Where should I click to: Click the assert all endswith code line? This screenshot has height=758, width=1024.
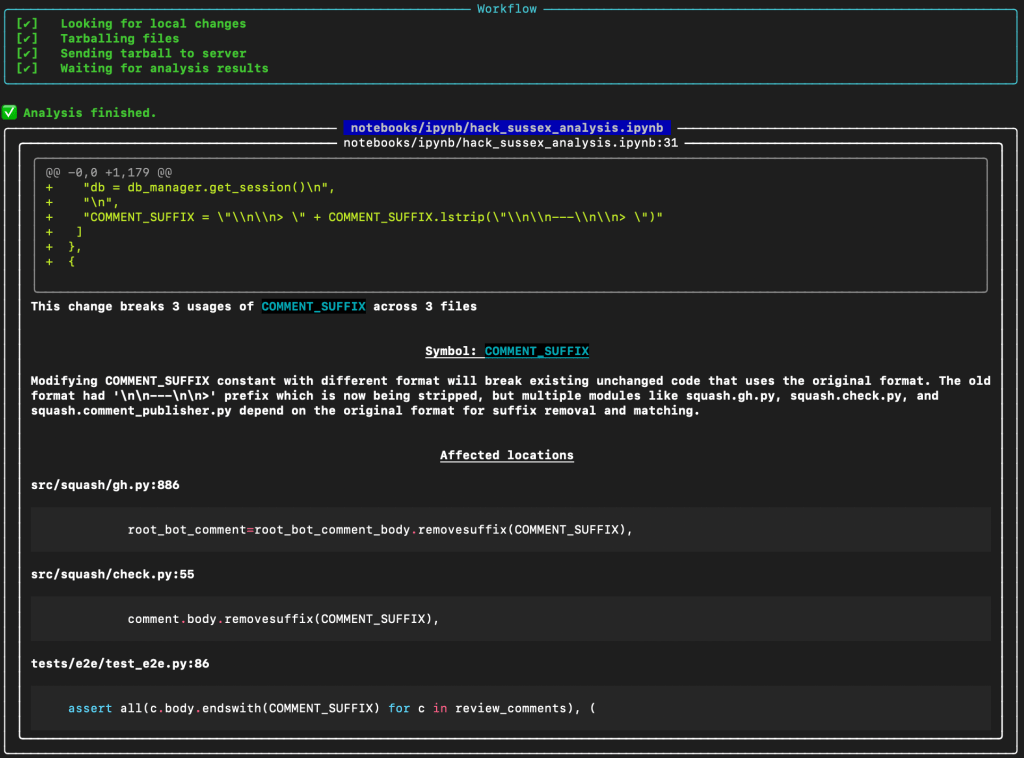click(331, 709)
